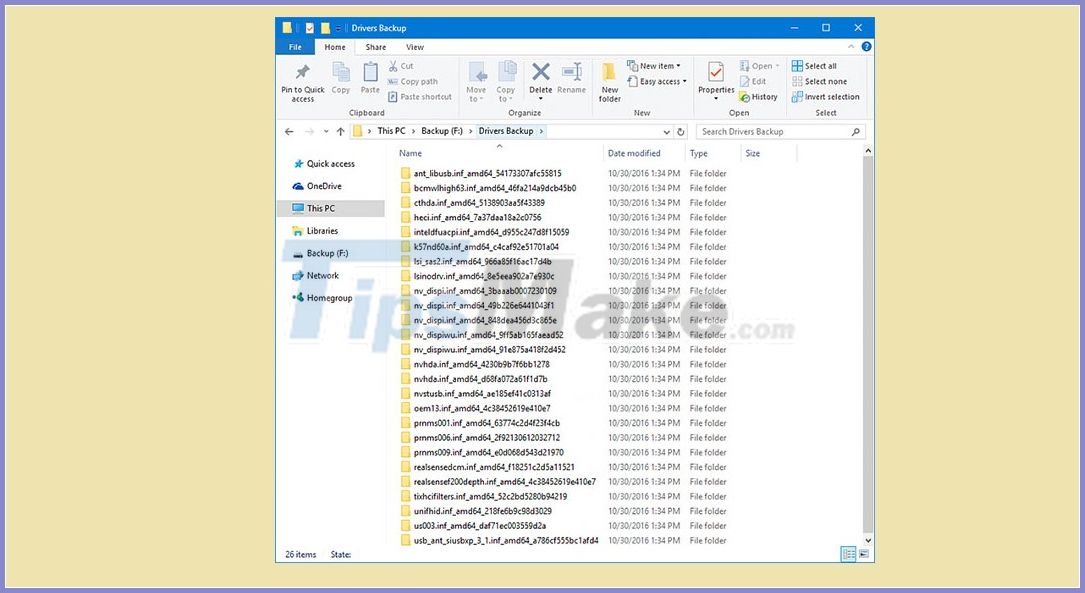Open the New item dropdown

click(x=655, y=65)
